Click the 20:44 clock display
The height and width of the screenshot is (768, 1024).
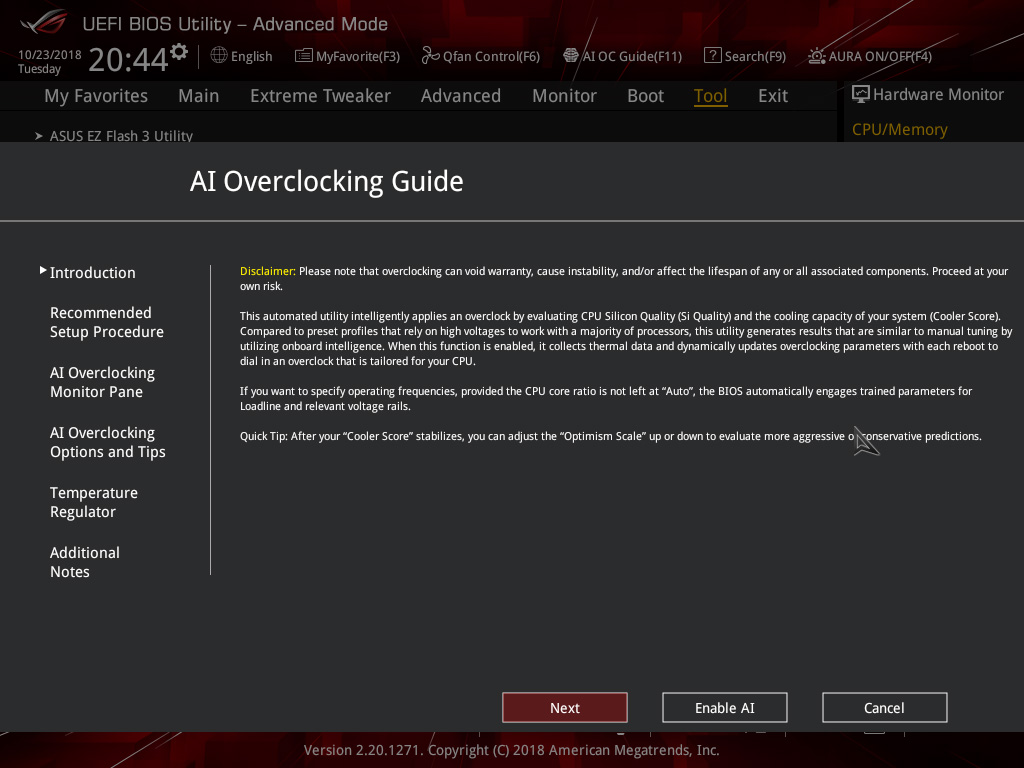pyautogui.click(x=128, y=60)
